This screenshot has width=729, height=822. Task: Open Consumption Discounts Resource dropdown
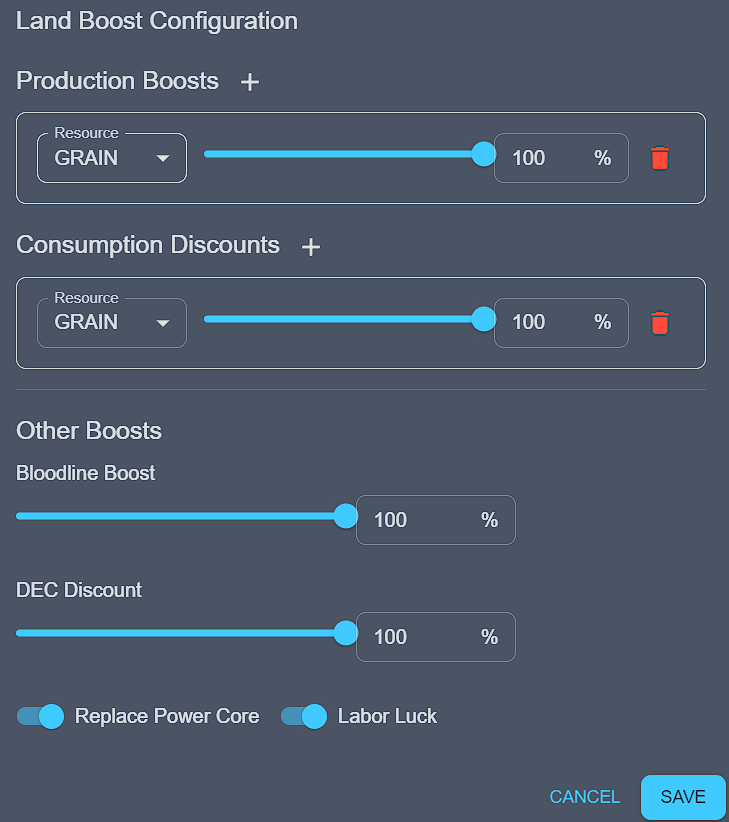(x=112, y=323)
